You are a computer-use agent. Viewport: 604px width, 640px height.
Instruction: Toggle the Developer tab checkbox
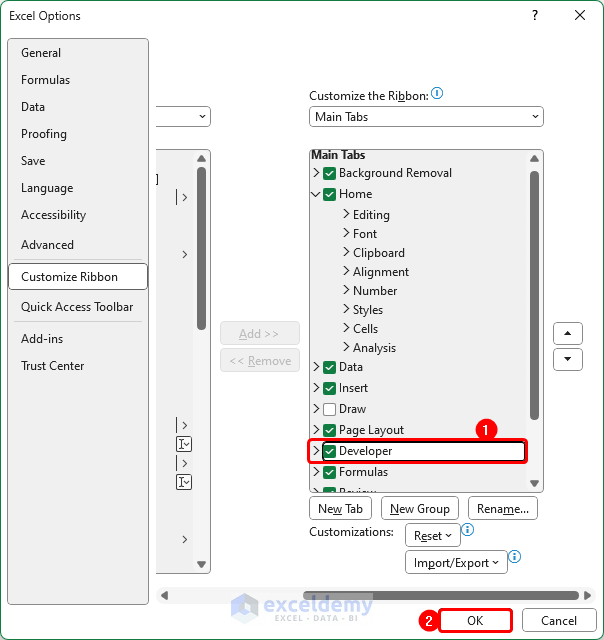[329, 451]
